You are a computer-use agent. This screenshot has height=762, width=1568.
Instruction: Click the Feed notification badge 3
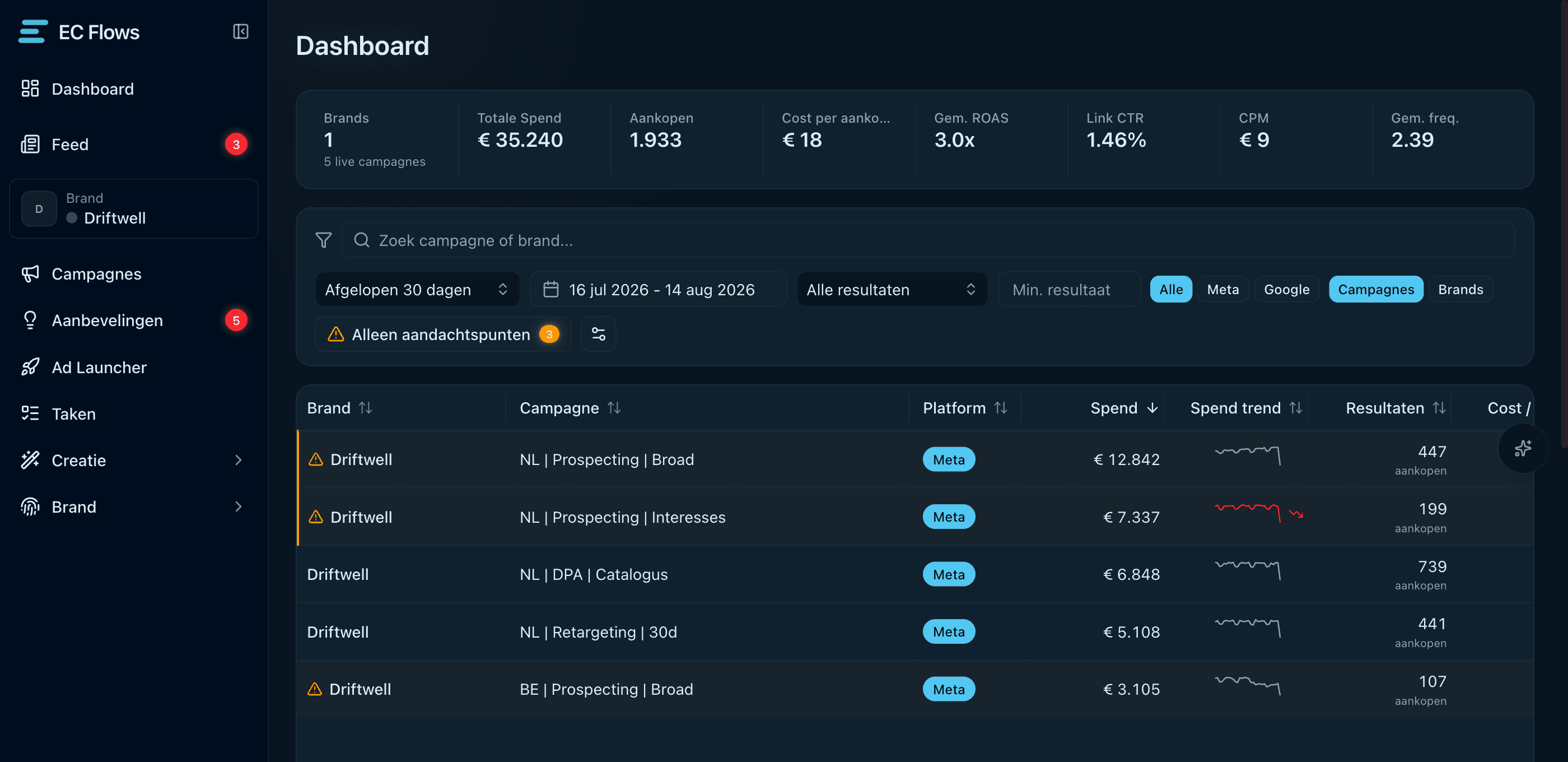[236, 145]
